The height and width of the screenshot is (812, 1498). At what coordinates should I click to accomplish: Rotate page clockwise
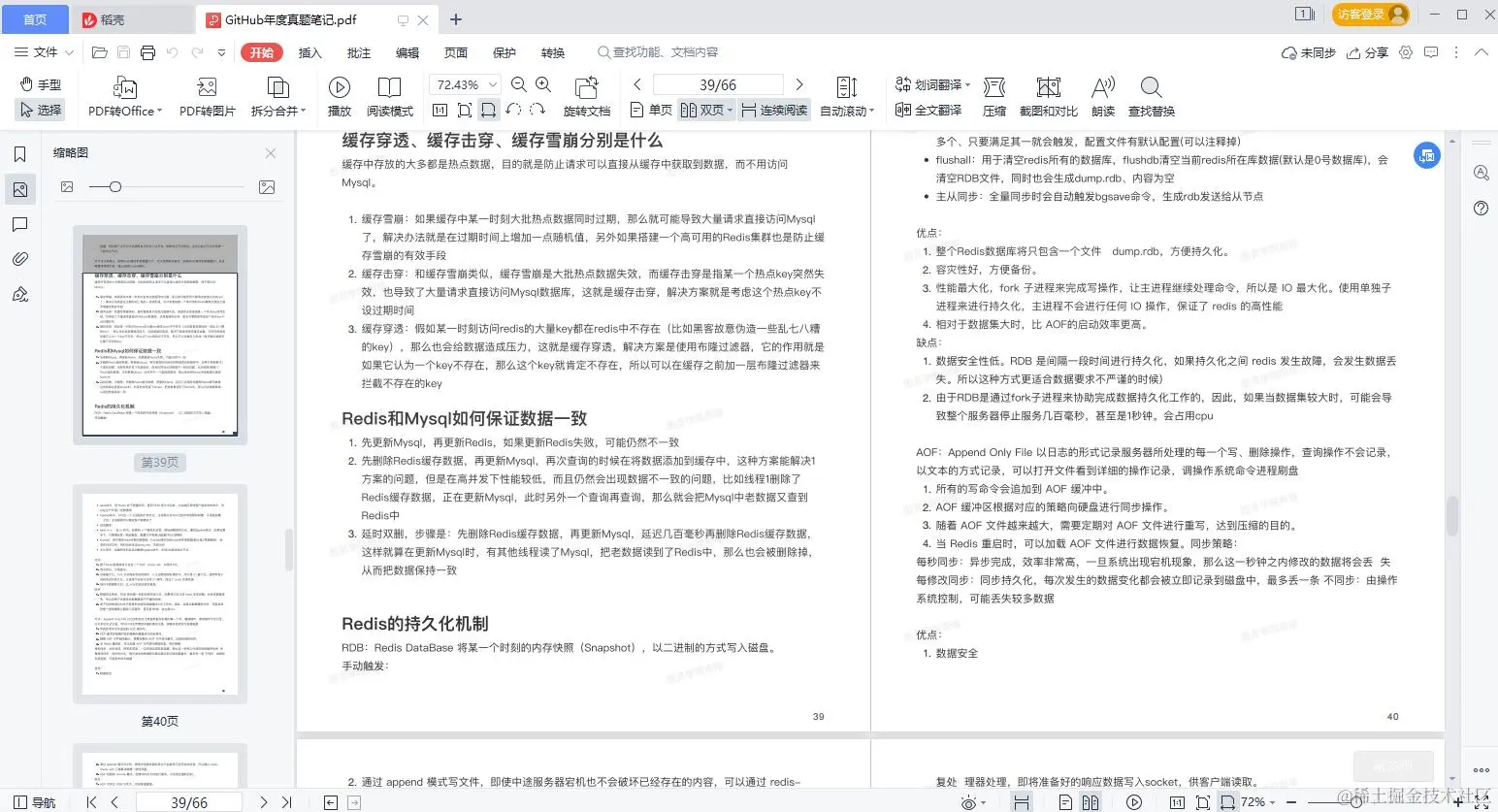[x=537, y=110]
